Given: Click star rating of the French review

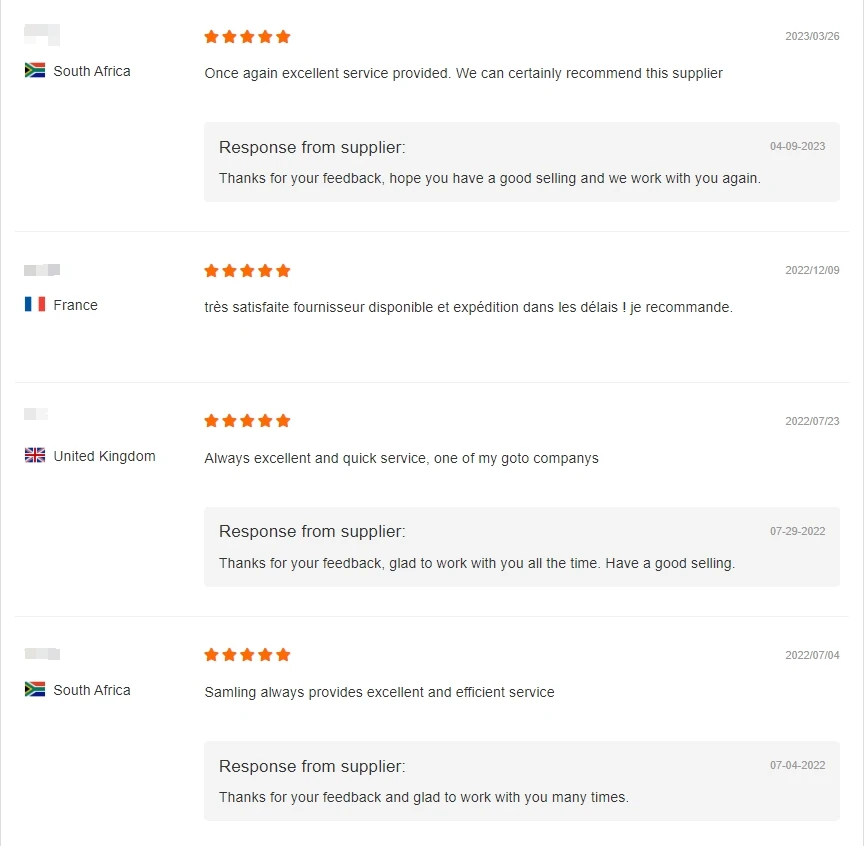Looking at the screenshot, I should pyautogui.click(x=247, y=271).
